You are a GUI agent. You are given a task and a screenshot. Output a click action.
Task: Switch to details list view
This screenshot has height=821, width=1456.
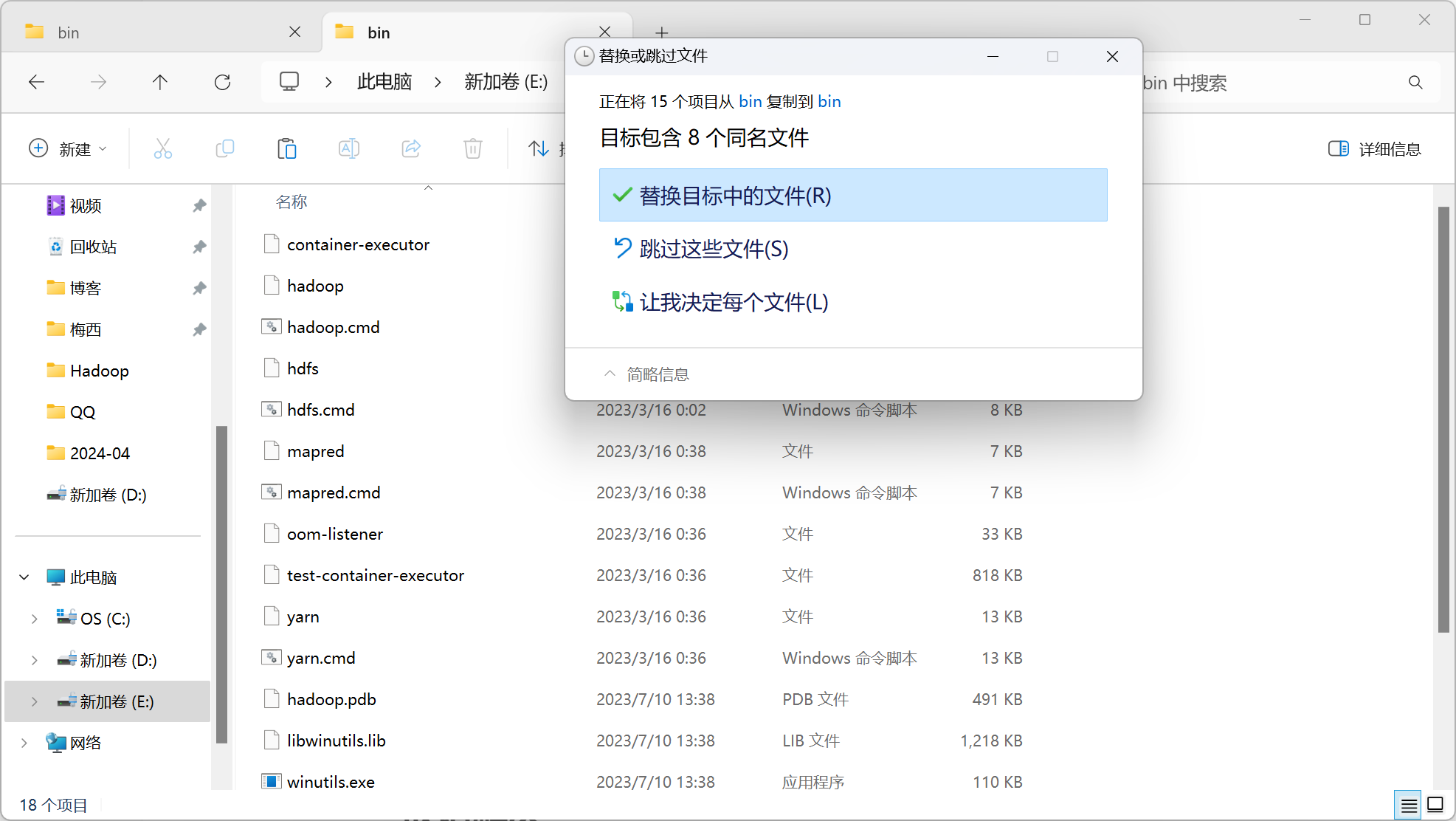pyautogui.click(x=1408, y=805)
